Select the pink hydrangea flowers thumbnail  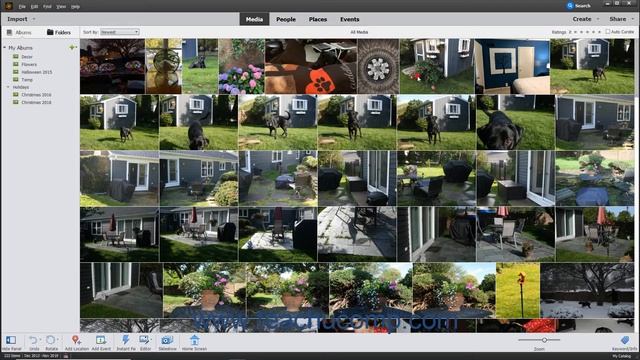241,66
